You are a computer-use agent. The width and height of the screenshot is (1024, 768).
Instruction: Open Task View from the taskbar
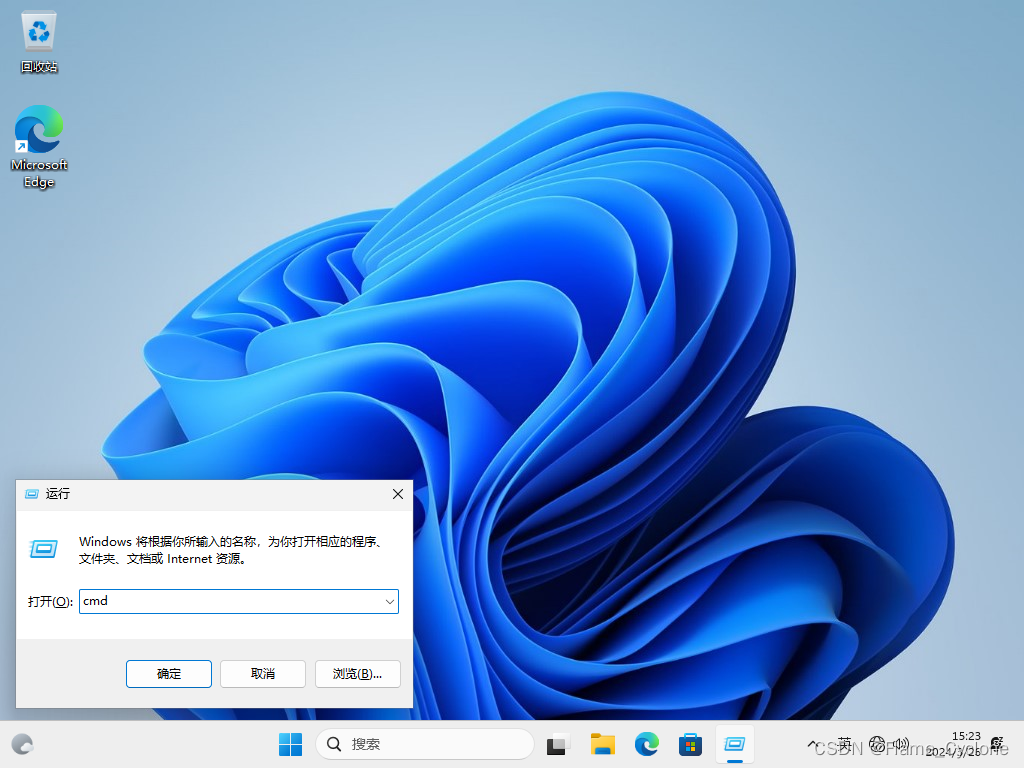pos(557,744)
